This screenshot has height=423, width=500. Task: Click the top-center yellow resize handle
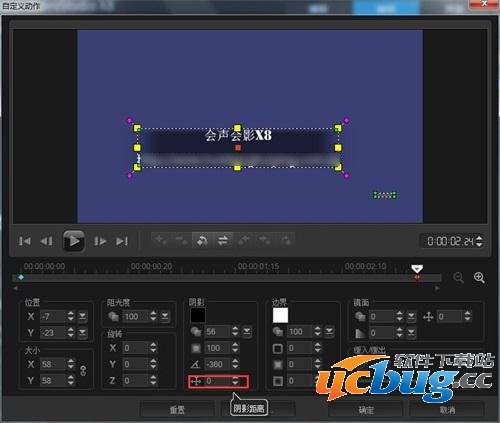(x=237, y=128)
